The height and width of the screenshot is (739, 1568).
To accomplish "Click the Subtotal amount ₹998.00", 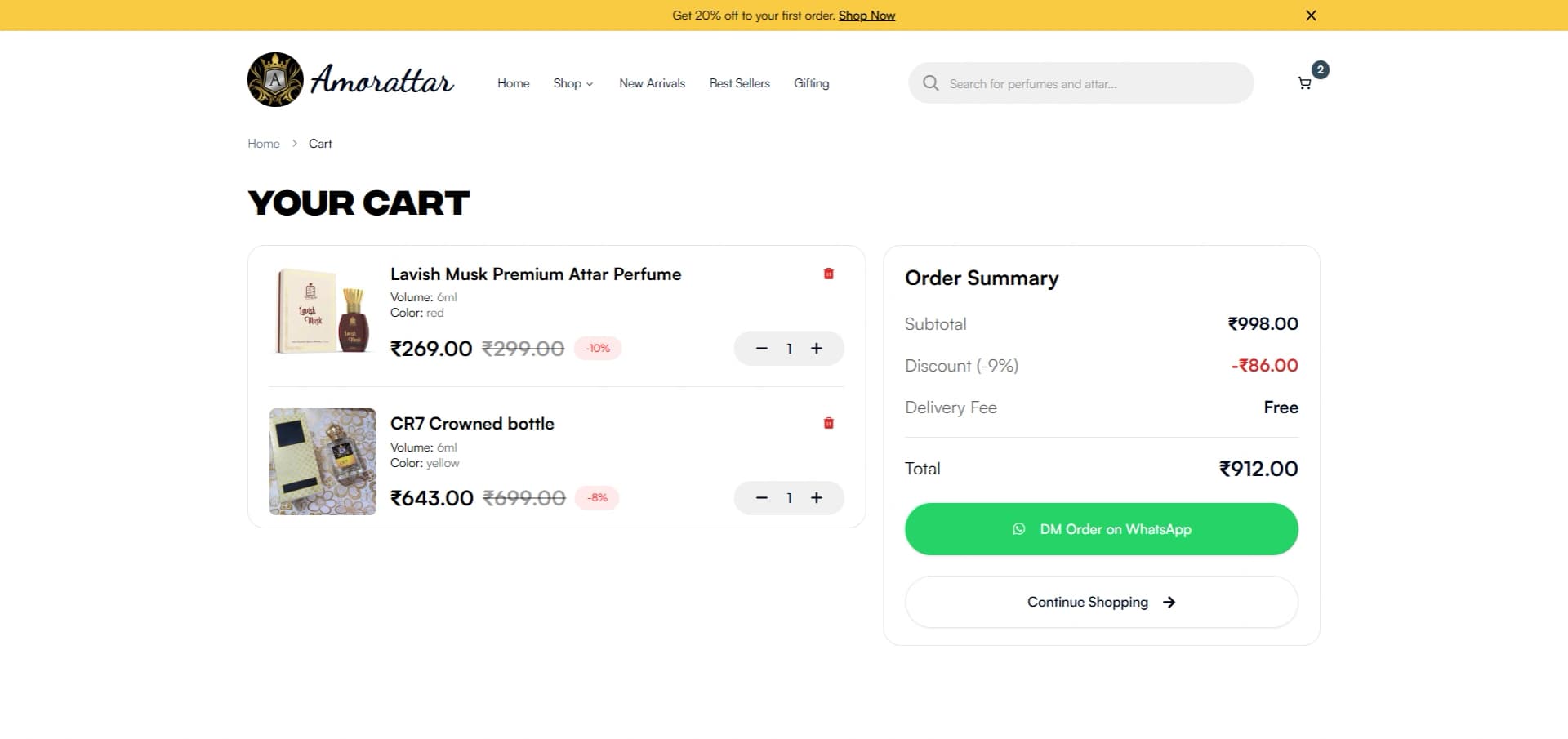I will (x=1263, y=324).
